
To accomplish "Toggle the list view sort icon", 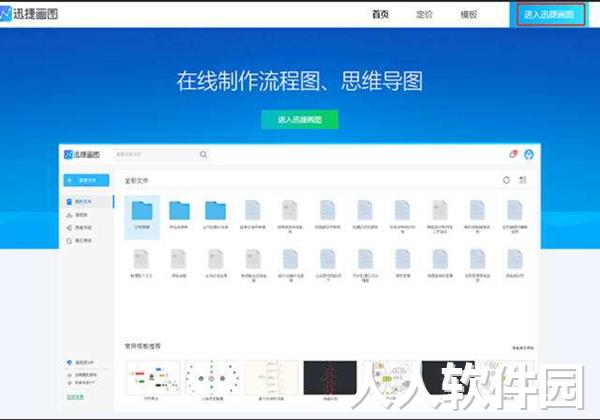I will click(x=523, y=180).
